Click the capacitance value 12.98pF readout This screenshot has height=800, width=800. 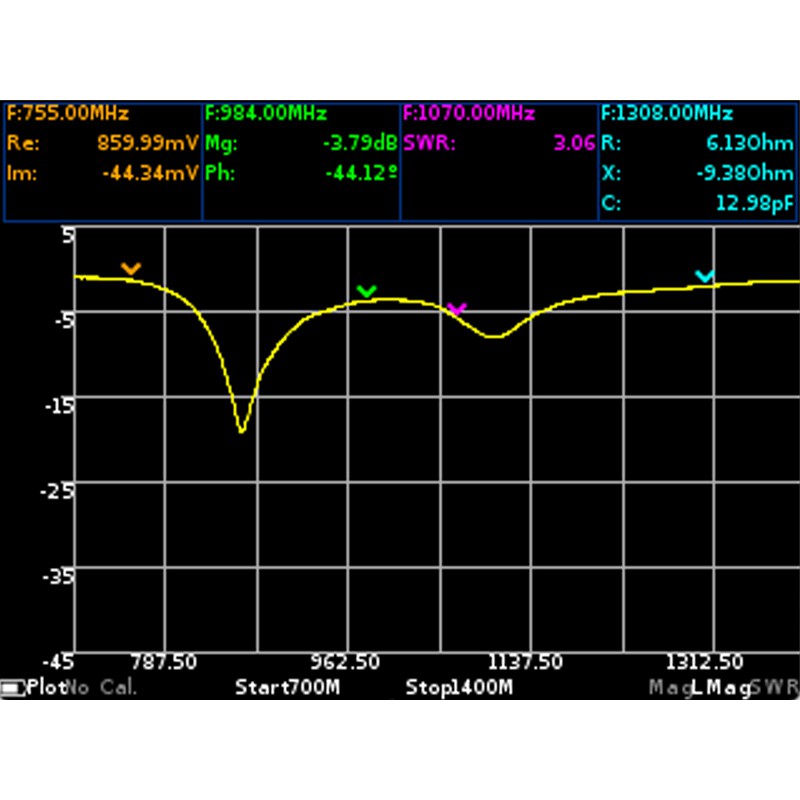click(x=755, y=204)
